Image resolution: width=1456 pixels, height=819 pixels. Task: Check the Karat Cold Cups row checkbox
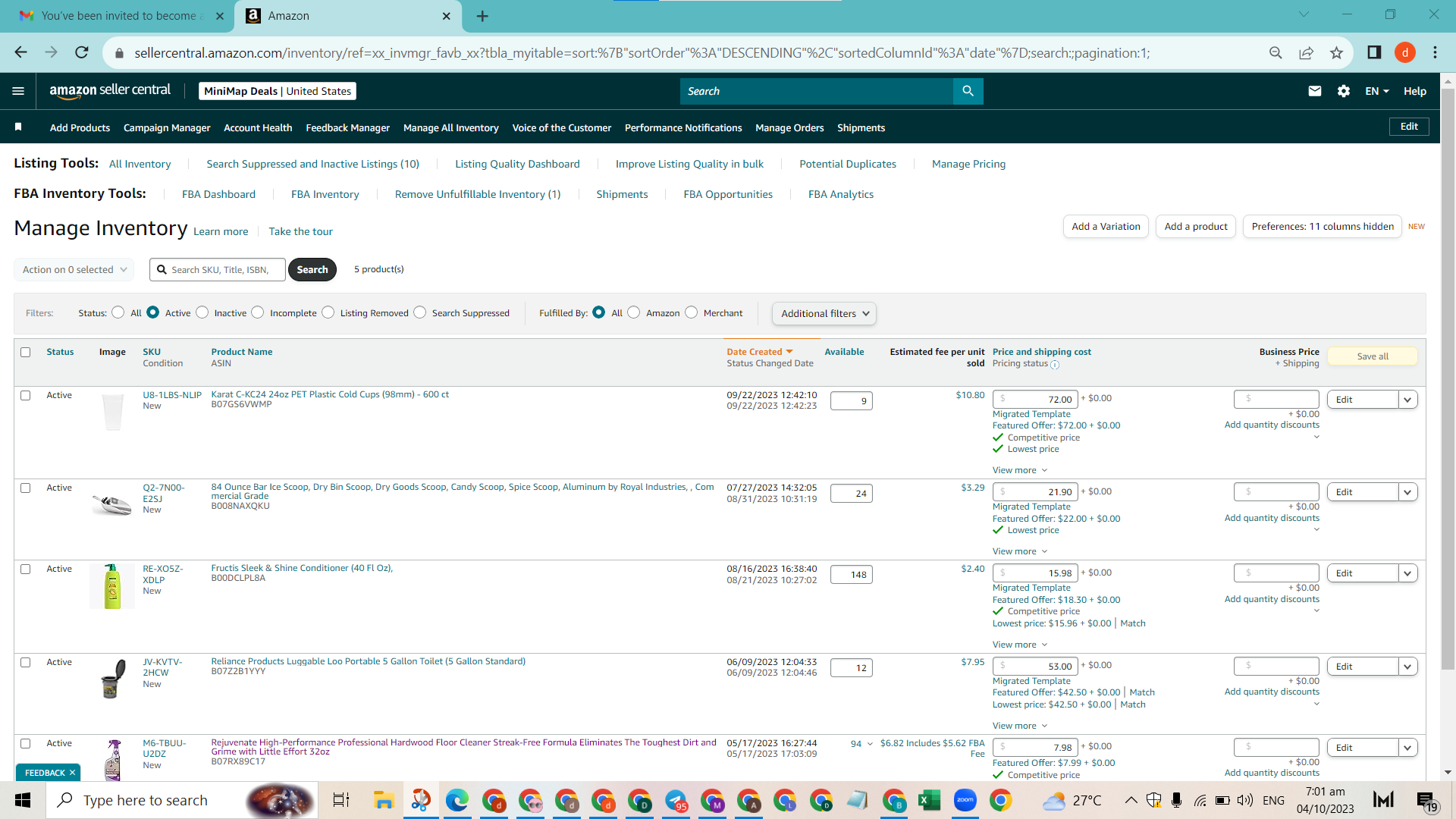point(26,395)
